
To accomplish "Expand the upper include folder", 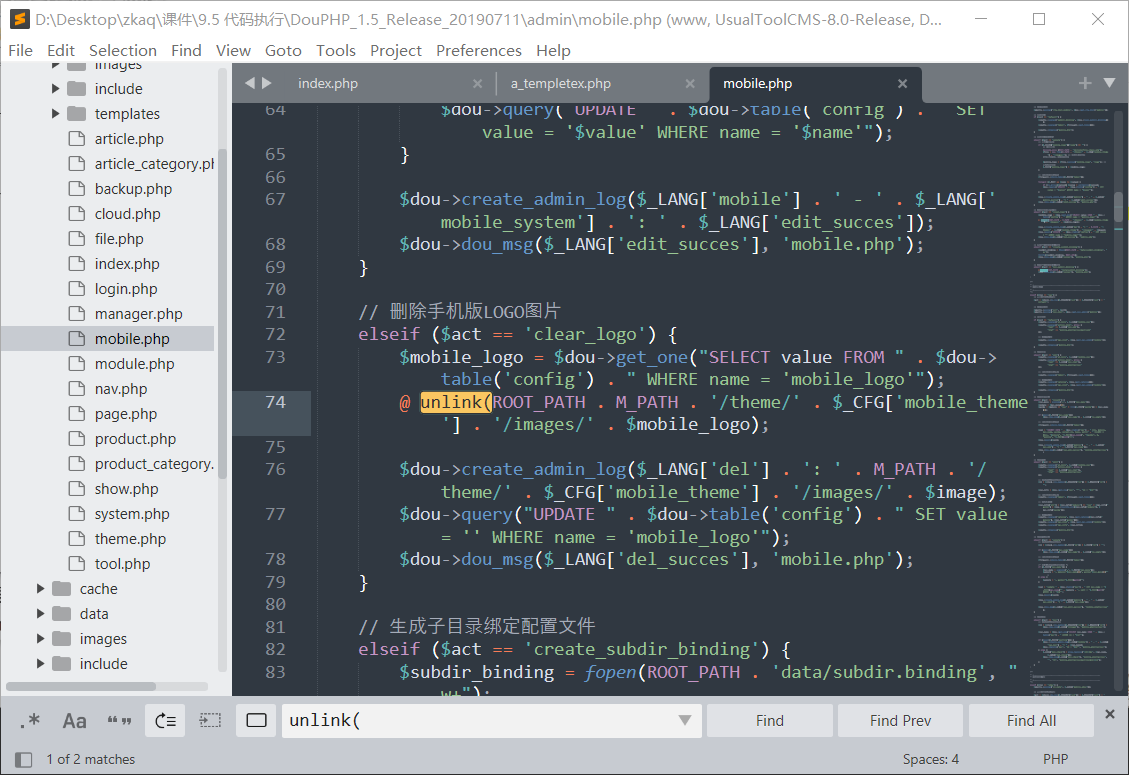I will (55, 89).
